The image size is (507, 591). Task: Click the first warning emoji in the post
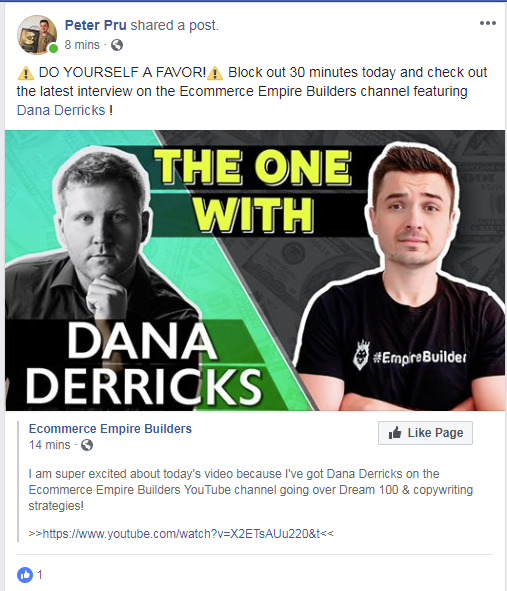[26, 73]
